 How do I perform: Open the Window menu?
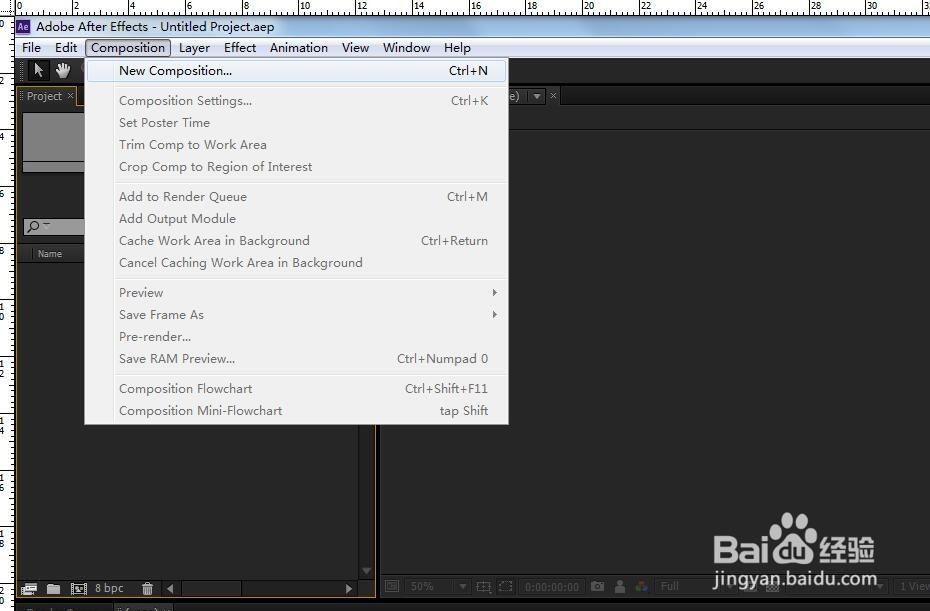406,47
